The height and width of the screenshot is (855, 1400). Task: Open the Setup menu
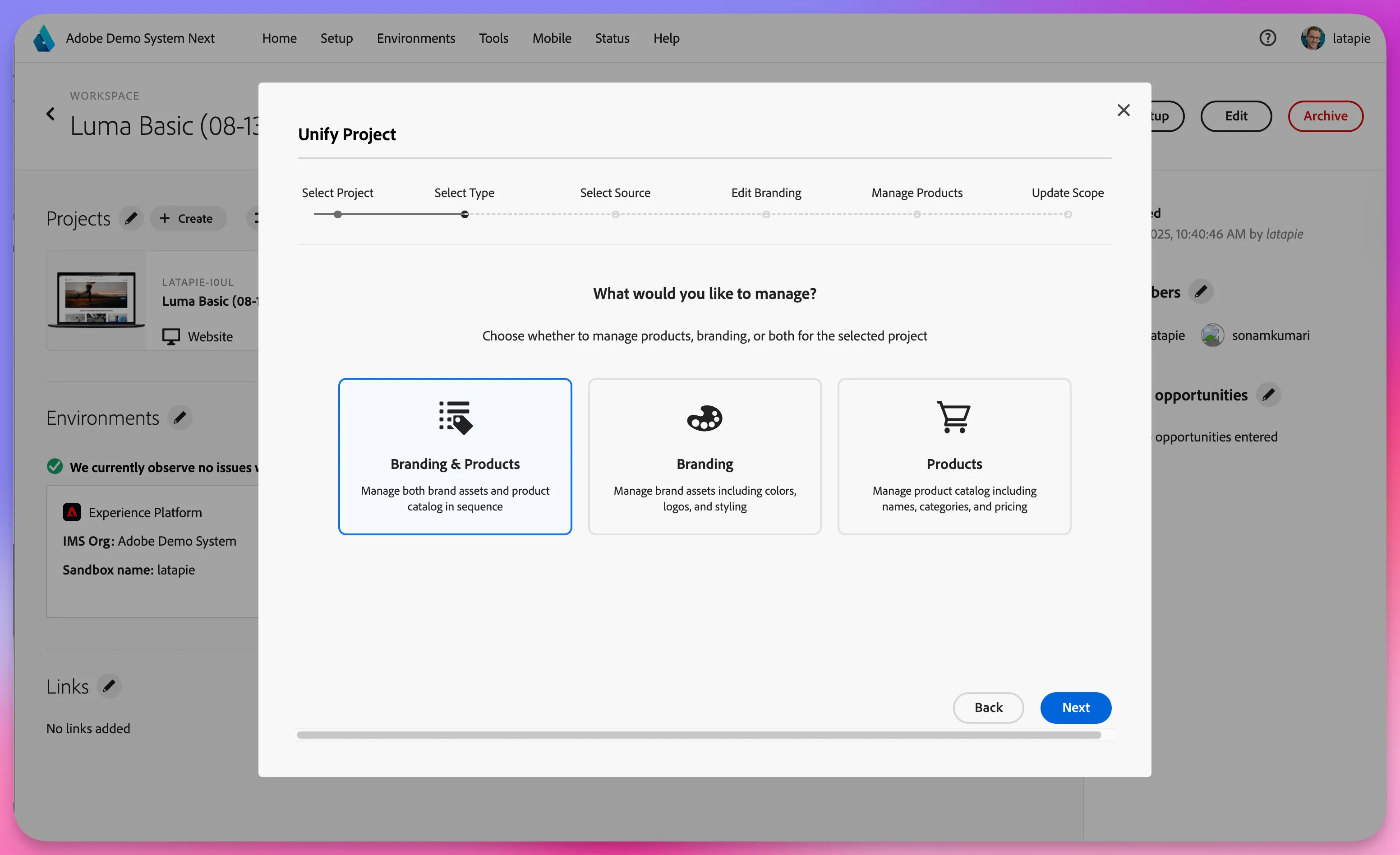[336, 38]
